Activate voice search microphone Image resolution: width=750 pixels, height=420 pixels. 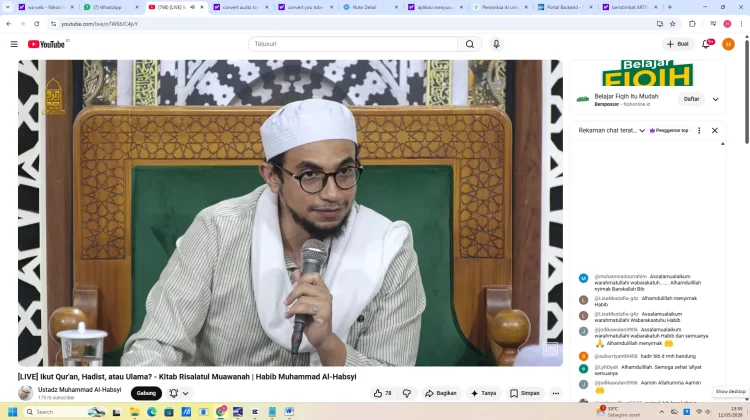click(496, 44)
